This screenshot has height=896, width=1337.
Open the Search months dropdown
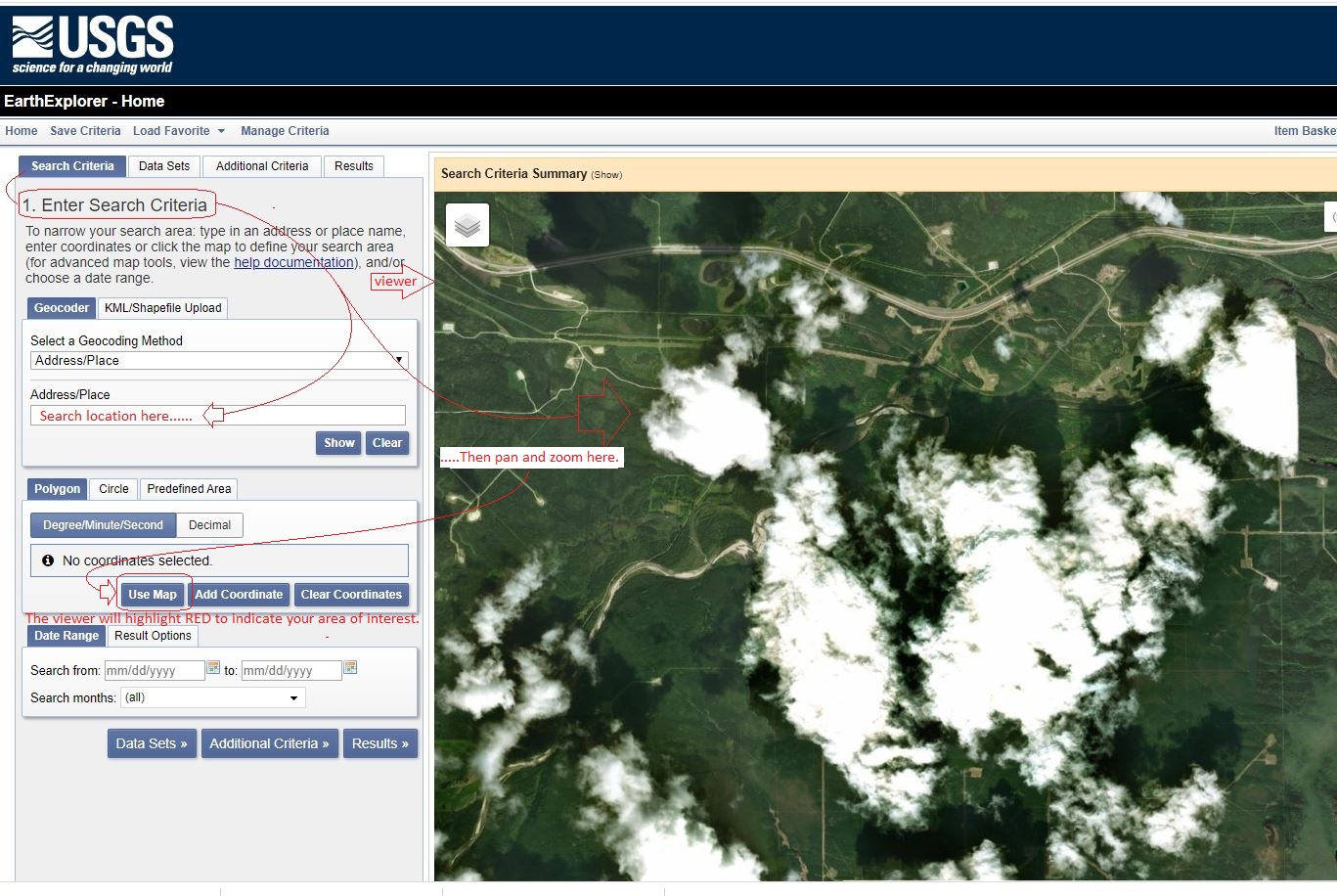(x=212, y=696)
